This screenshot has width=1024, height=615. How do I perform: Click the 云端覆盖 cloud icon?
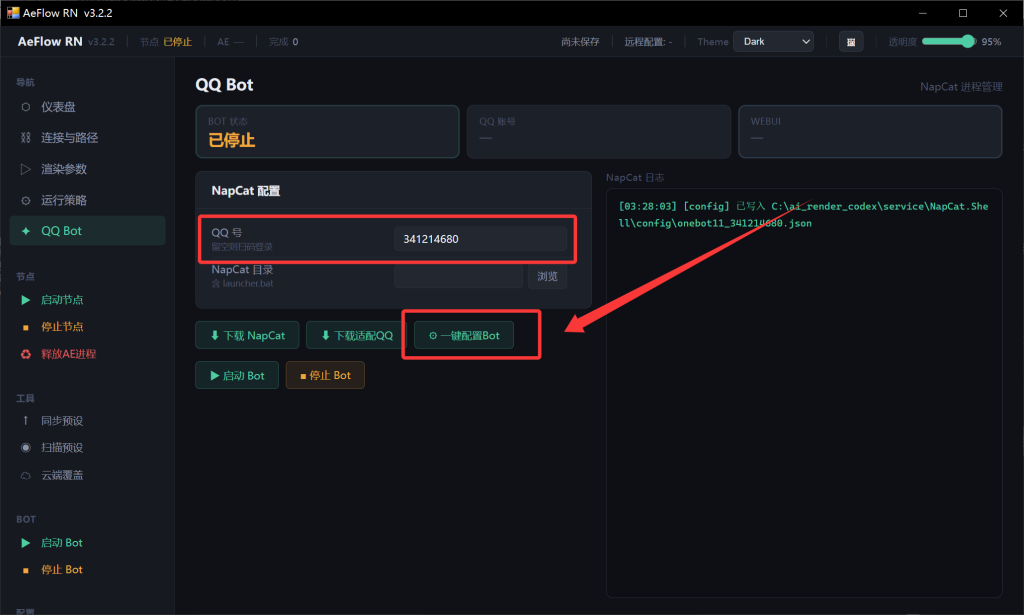(26, 475)
